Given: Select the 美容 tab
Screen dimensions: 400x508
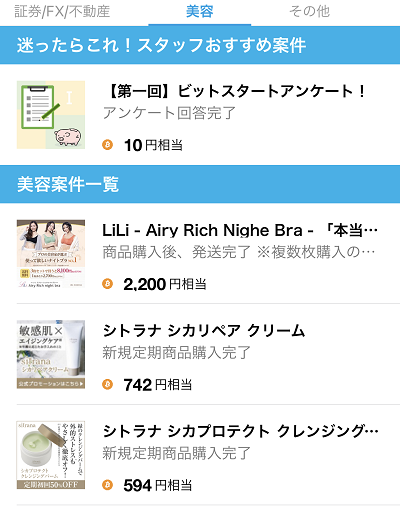Looking at the screenshot, I should pos(200,12).
